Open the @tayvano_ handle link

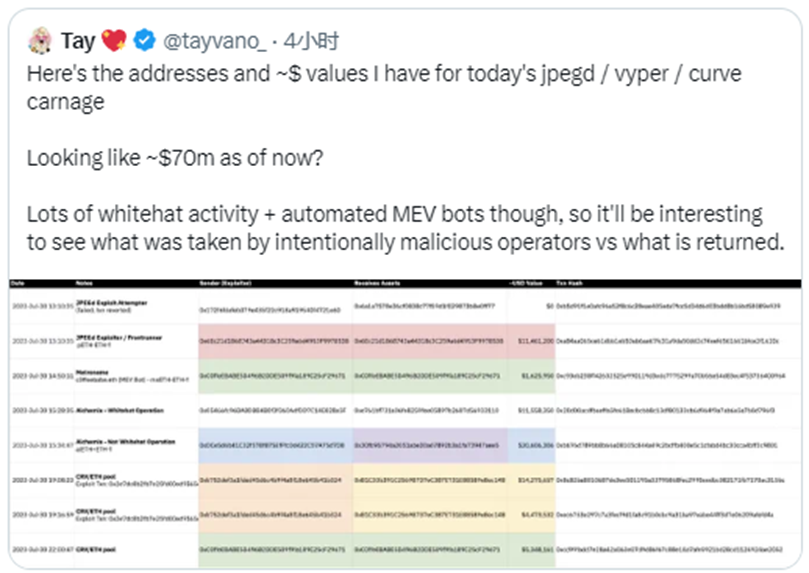pyautogui.click(x=215, y=41)
